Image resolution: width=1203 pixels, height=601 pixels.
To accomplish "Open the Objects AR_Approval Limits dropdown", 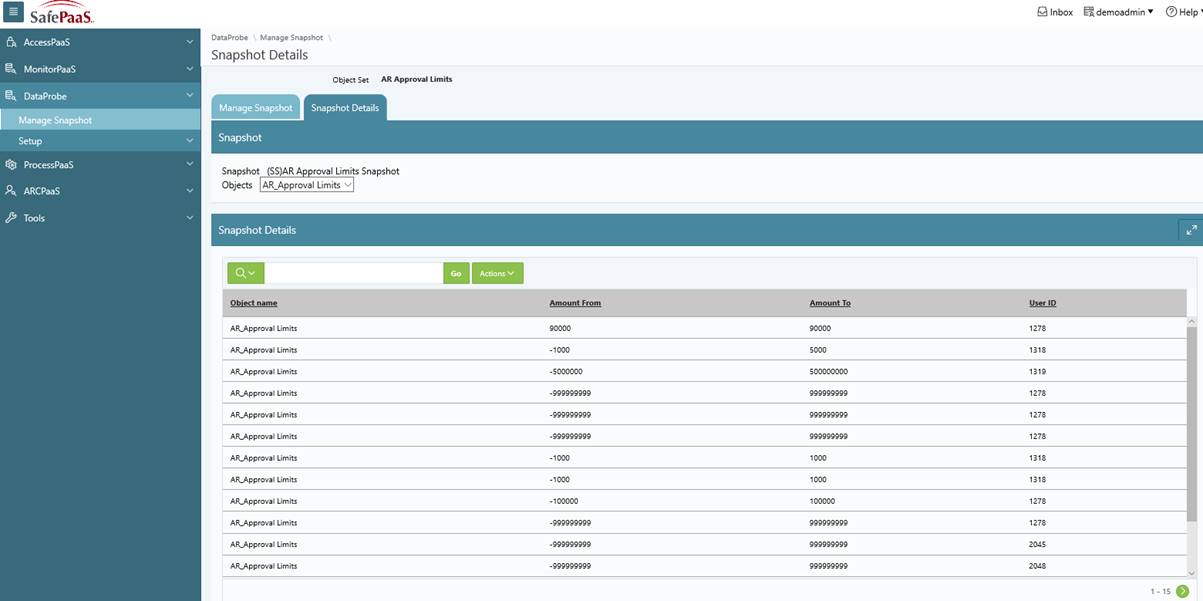I will point(306,185).
